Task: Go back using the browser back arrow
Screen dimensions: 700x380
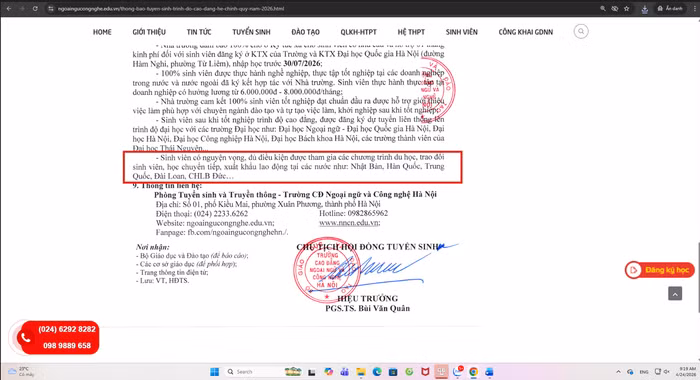Action: 8,8
